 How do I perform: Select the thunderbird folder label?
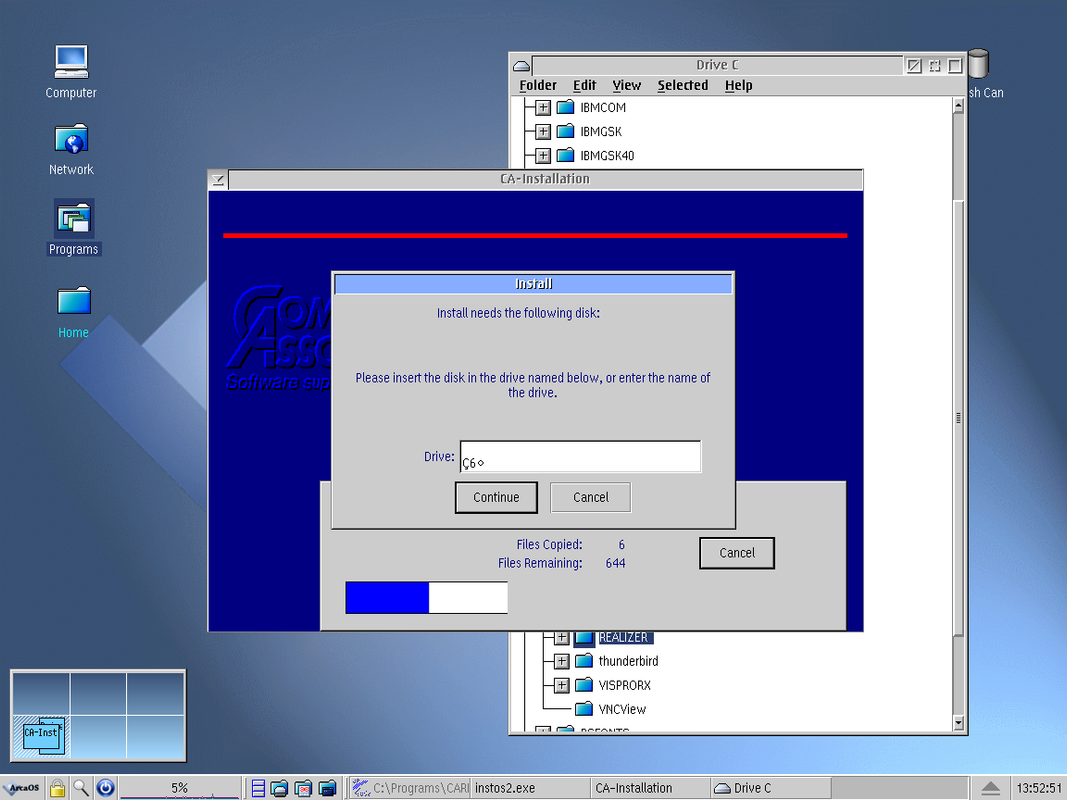click(x=628, y=661)
